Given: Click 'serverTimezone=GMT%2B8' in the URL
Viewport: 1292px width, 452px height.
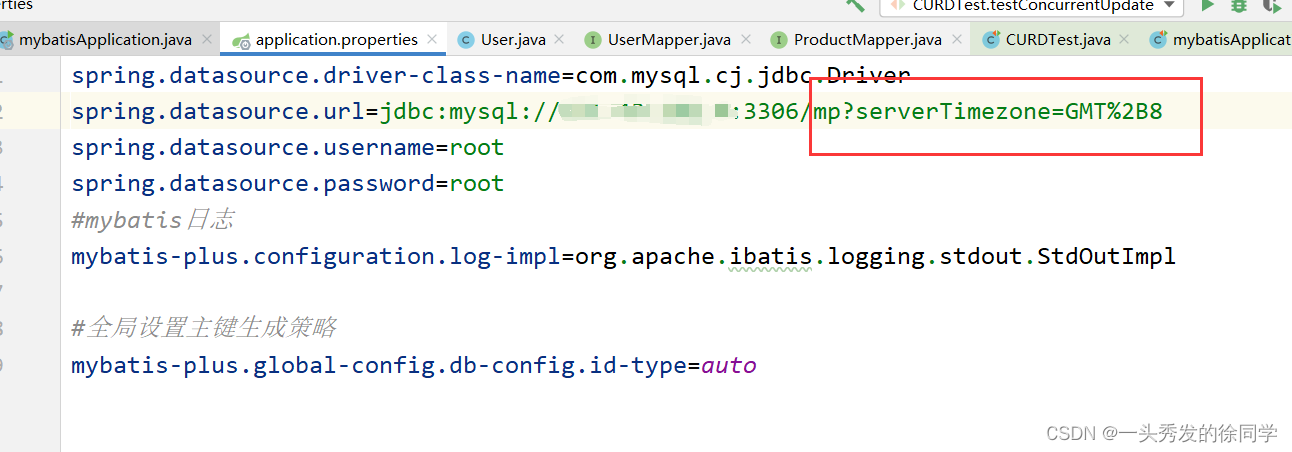Looking at the screenshot, I should click(1010, 111).
